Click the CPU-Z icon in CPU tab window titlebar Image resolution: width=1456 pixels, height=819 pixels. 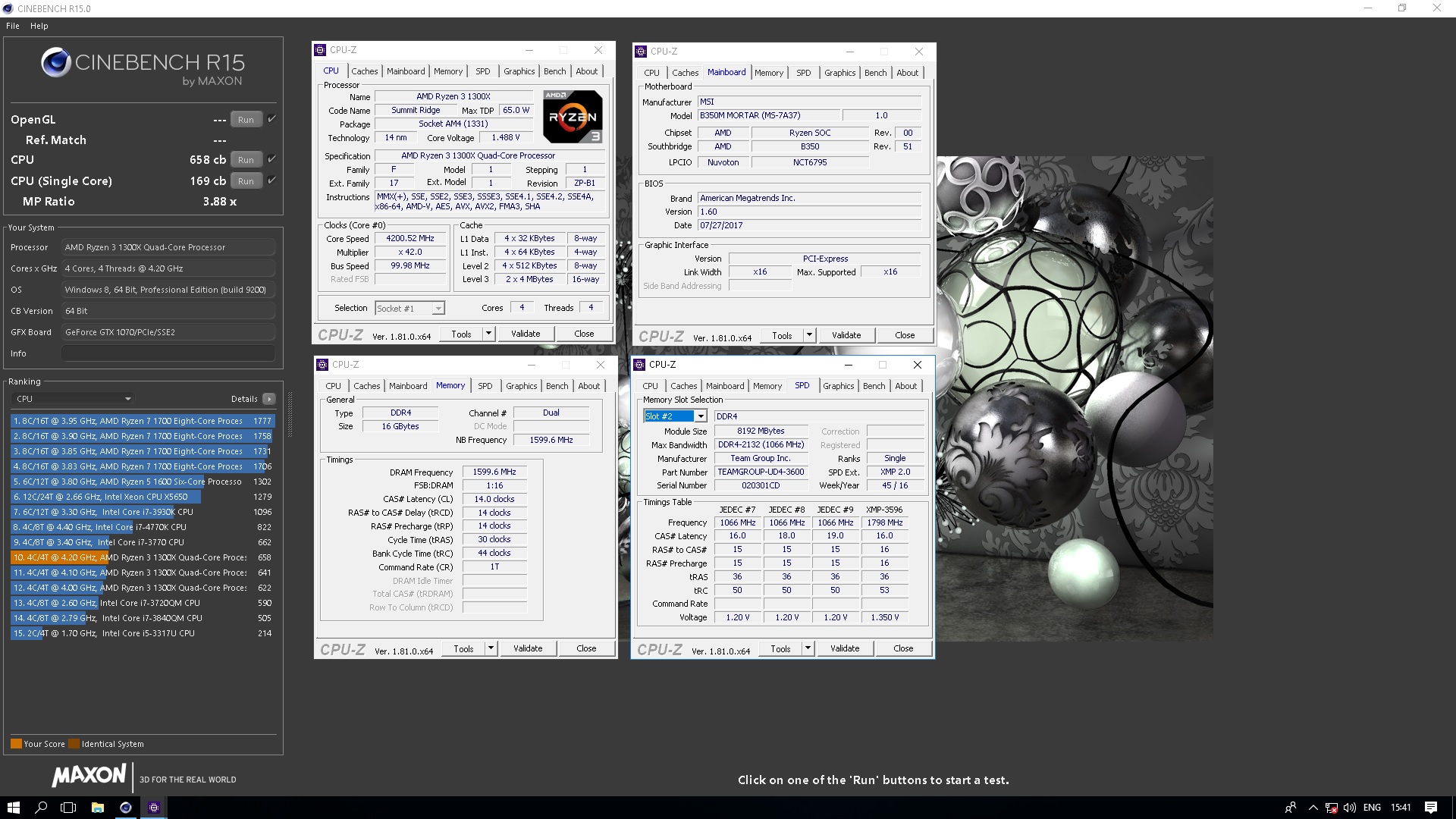pyautogui.click(x=321, y=50)
